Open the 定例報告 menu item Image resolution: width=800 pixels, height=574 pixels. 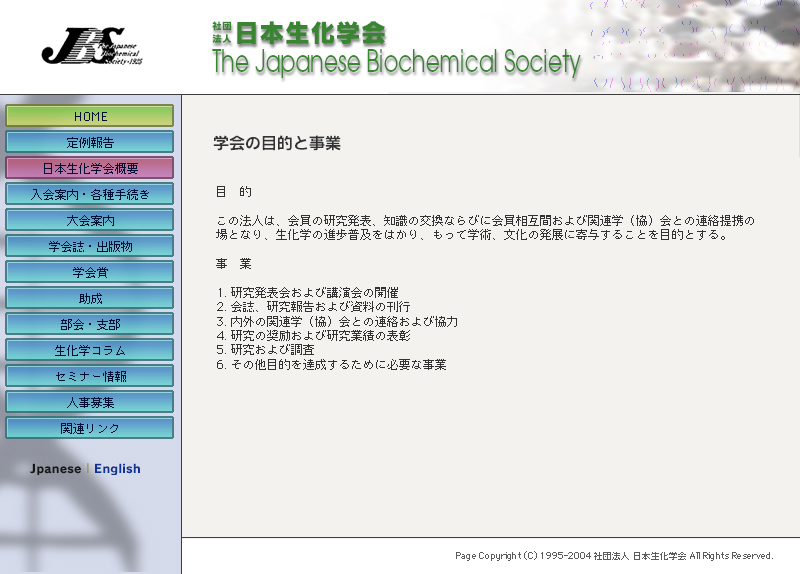(90, 142)
